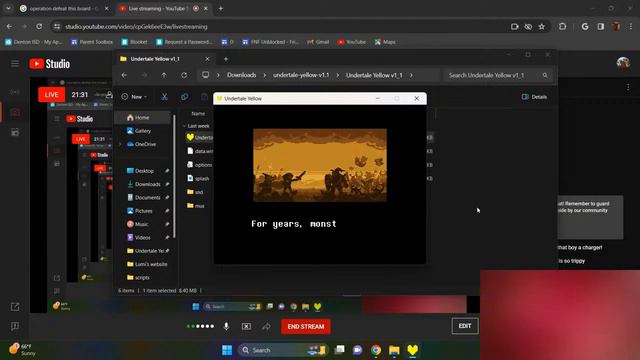Select the splash file
The image size is (640, 360).
pyautogui.click(x=198, y=178)
